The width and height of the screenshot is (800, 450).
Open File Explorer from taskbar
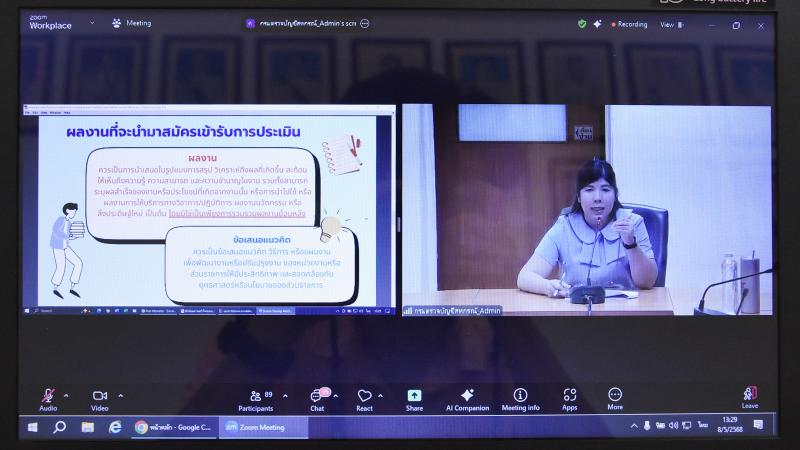88,427
